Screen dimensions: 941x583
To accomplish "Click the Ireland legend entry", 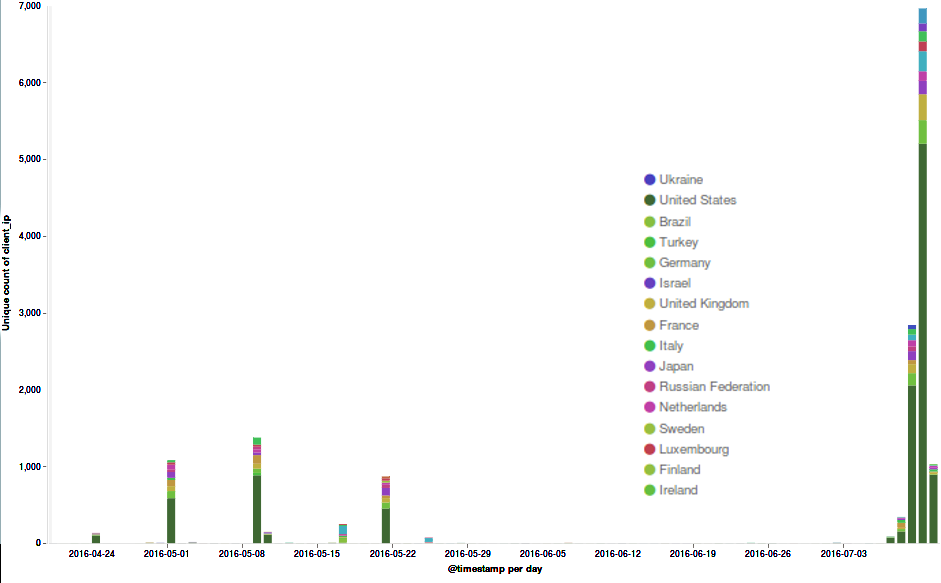I will click(x=678, y=490).
